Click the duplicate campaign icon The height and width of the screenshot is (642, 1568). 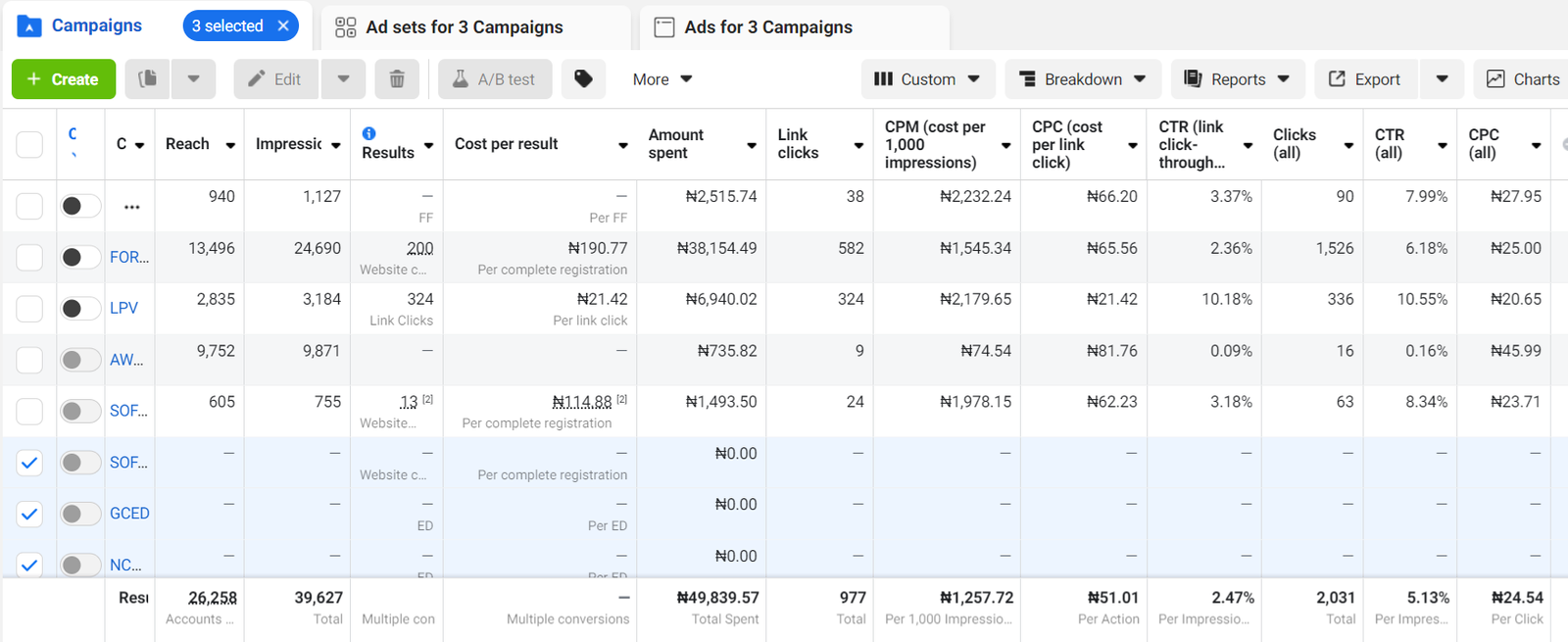point(147,79)
